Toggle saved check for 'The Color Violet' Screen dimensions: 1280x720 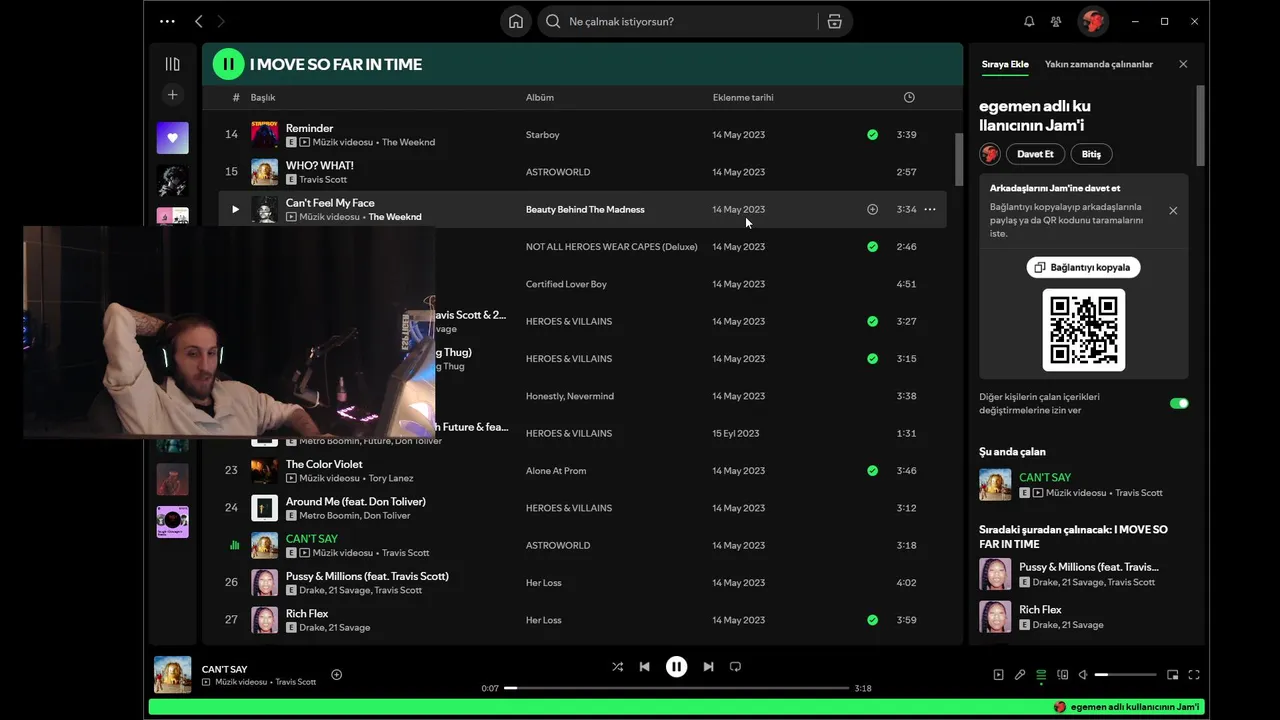(x=872, y=470)
